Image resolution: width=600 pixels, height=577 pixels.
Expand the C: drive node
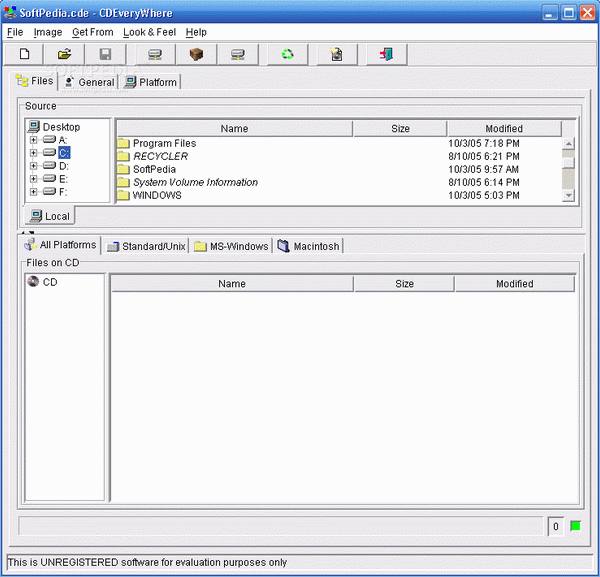click(x=33, y=153)
